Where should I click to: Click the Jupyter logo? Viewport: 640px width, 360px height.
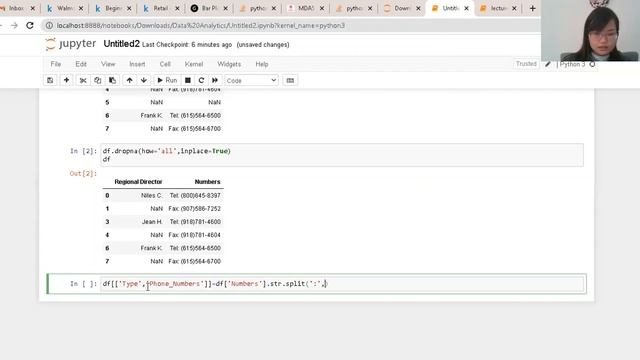[71, 44]
